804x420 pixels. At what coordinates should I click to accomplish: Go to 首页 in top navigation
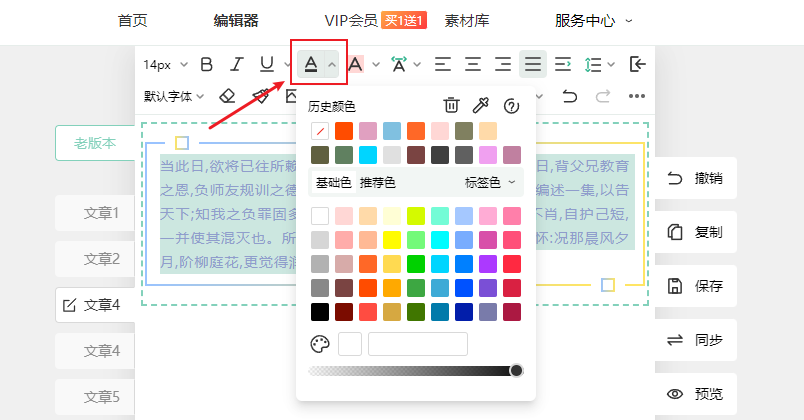[x=133, y=21]
